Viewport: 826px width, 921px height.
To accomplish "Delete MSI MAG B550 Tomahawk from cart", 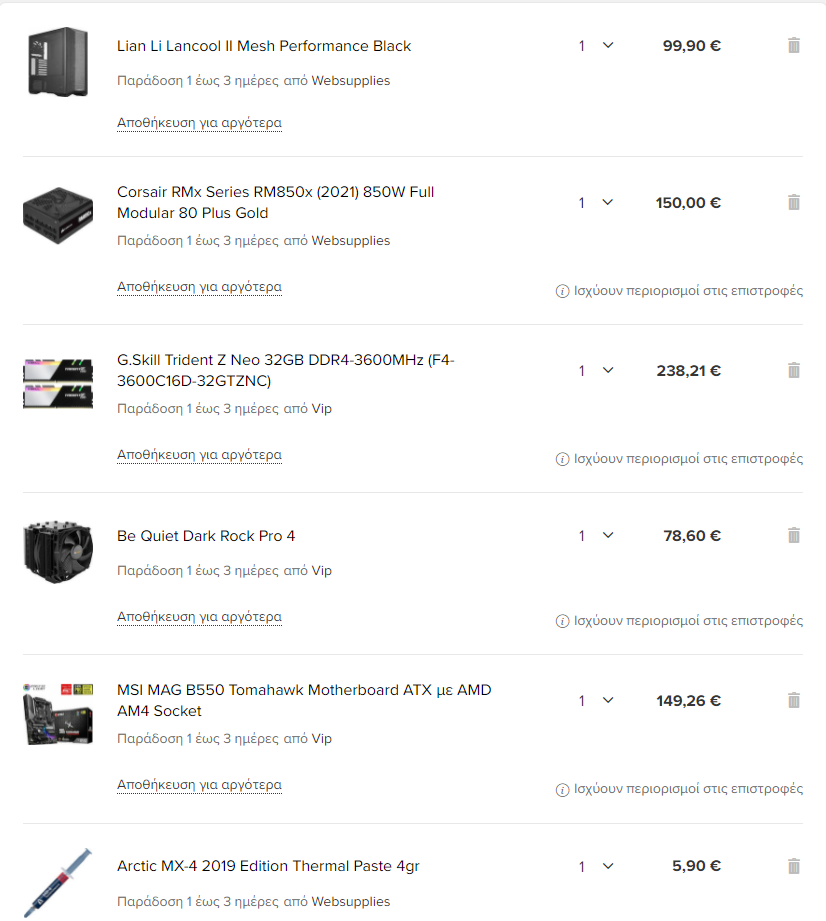I will (794, 700).
